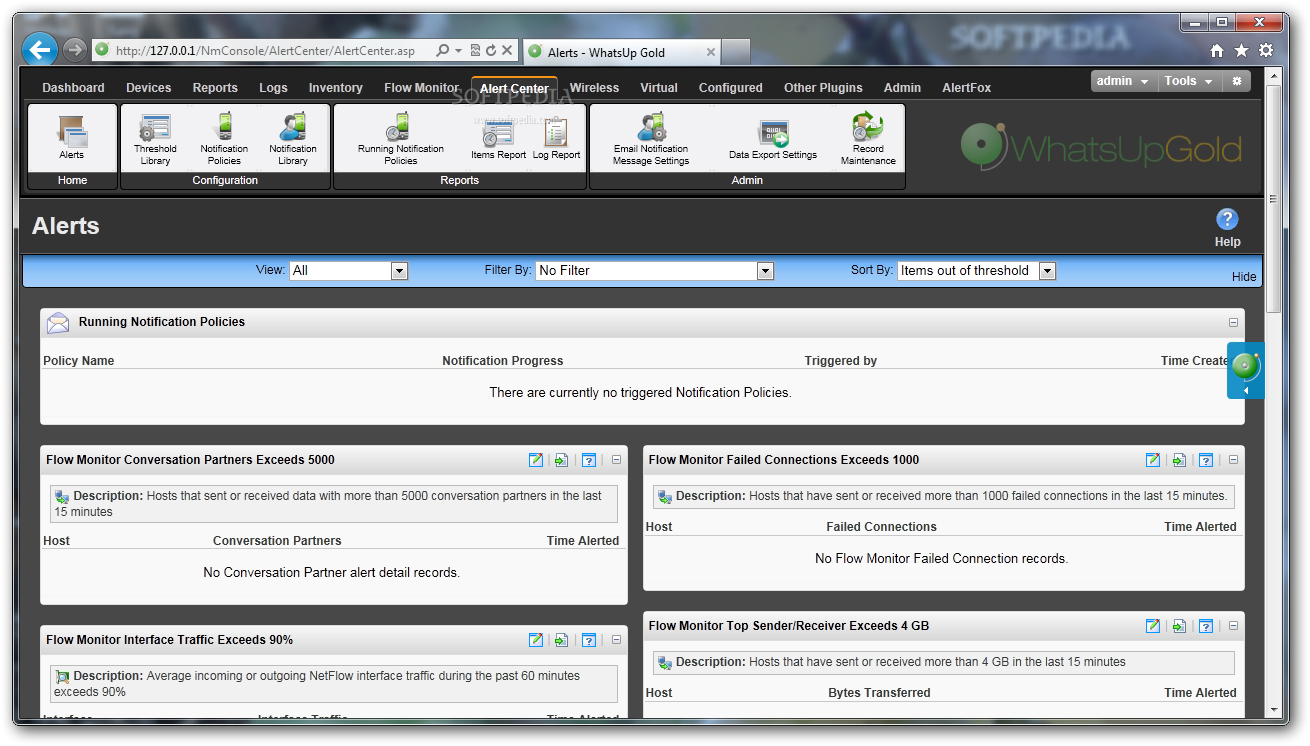Image resolution: width=1310 pixels, height=746 pixels.
Task: Open the Log Report
Action: 556,139
